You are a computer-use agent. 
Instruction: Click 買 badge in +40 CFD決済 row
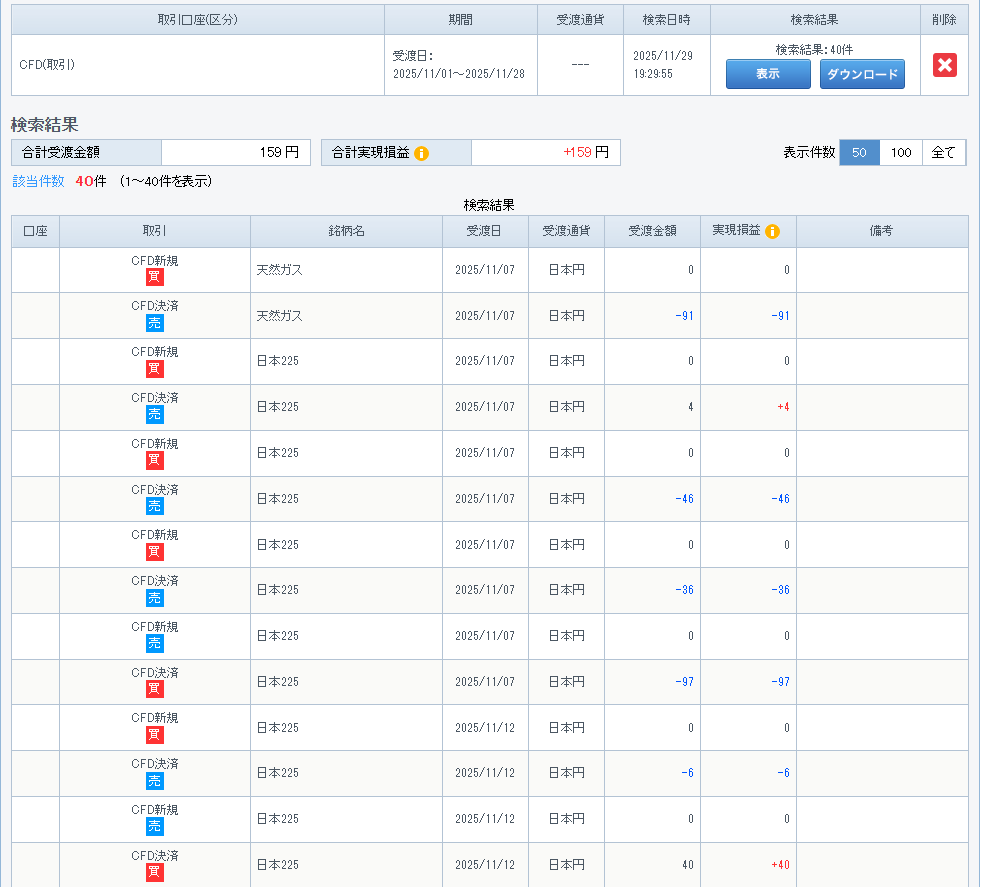click(x=155, y=873)
